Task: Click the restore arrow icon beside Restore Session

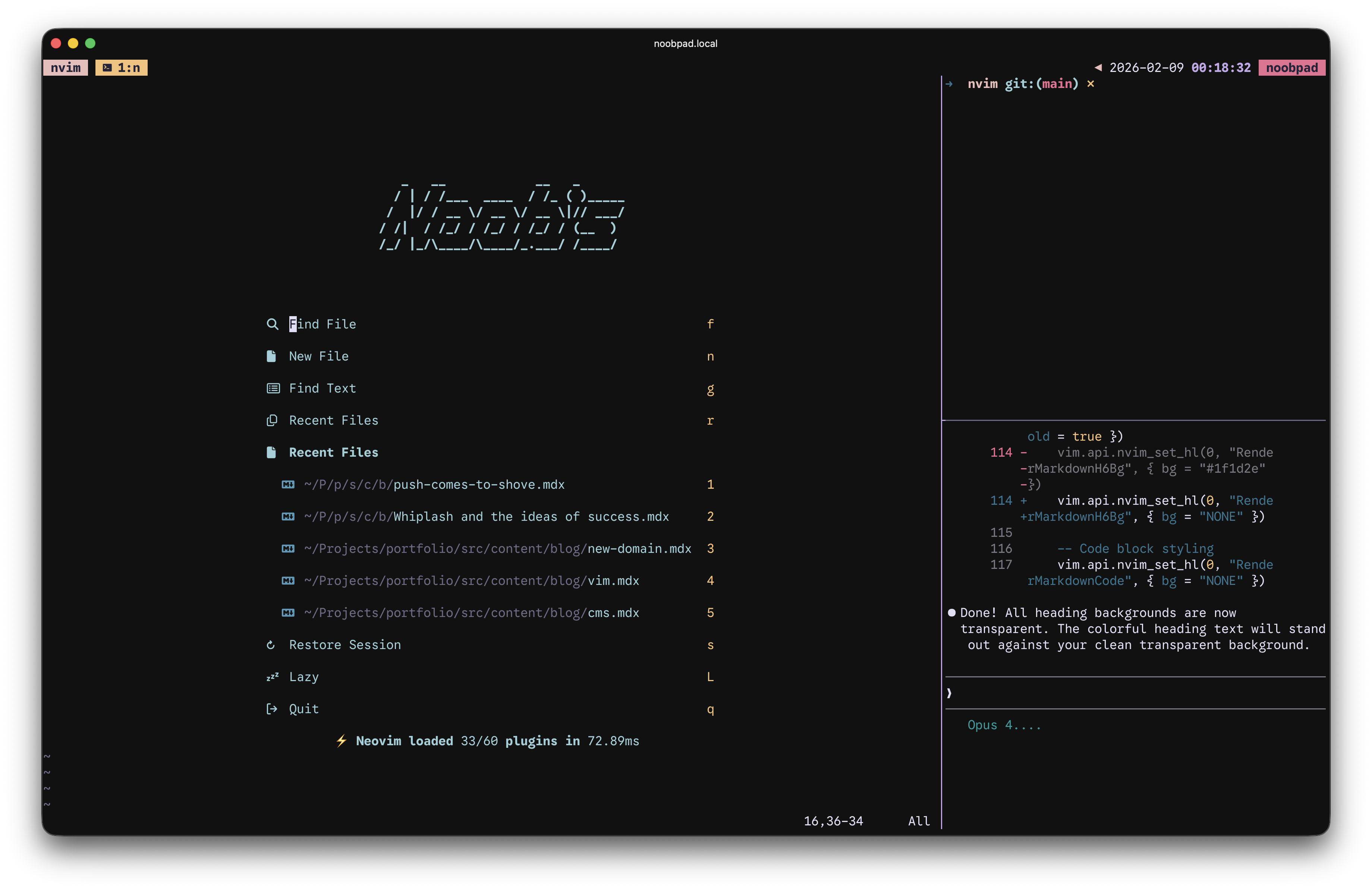Action: click(x=271, y=645)
